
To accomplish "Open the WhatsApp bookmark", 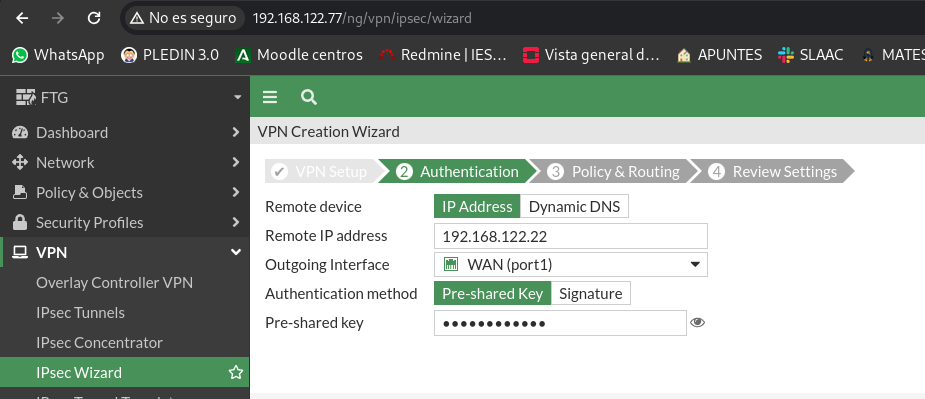I will pos(58,55).
